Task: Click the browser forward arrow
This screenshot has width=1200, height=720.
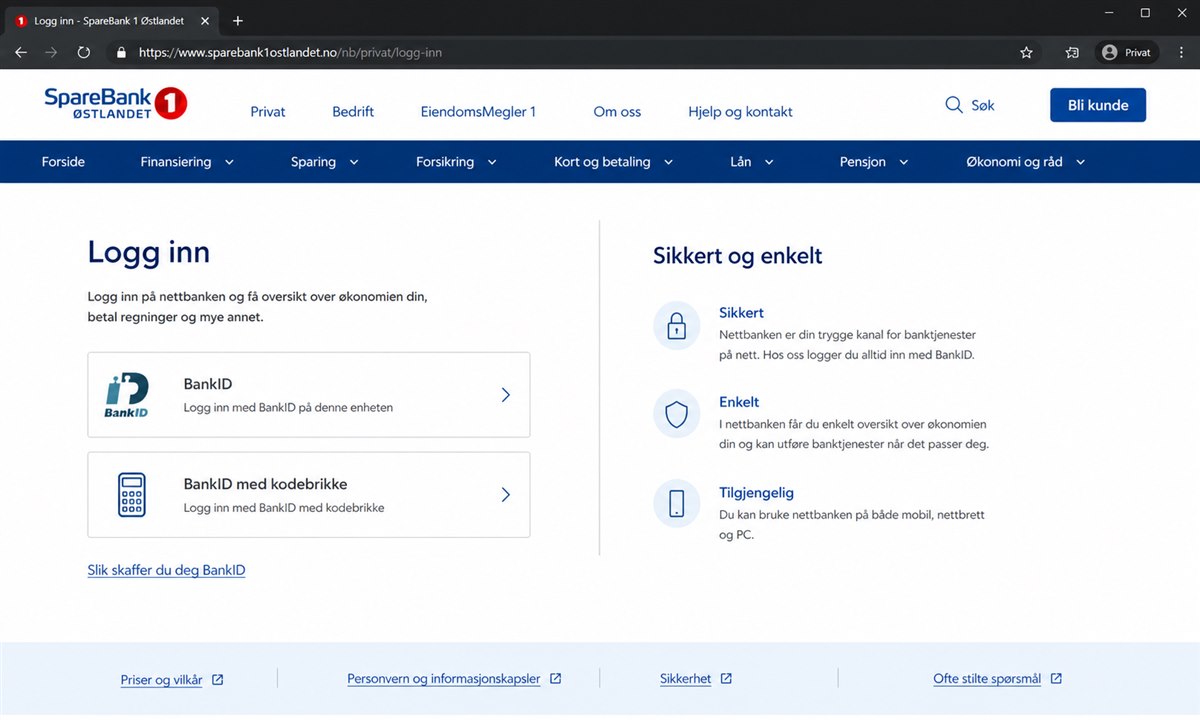Action: (x=51, y=53)
